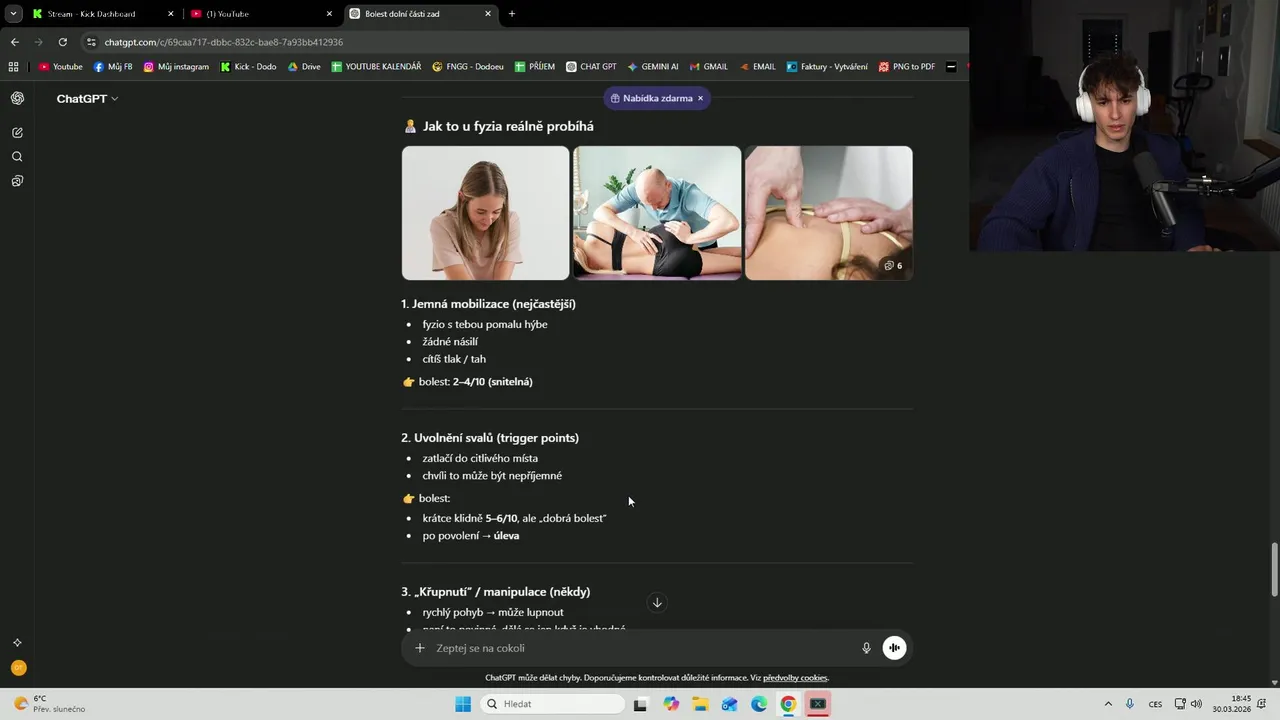
Task: Open the user profile avatar
Action: pyautogui.click(x=18, y=667)
